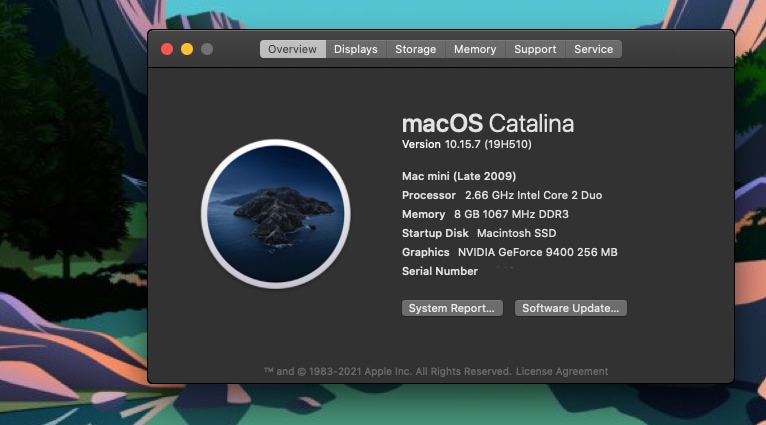The image size is (766, 425).
Task: Select the 'Mac mini (Late 2009)' text
Action: coord(459,176)
